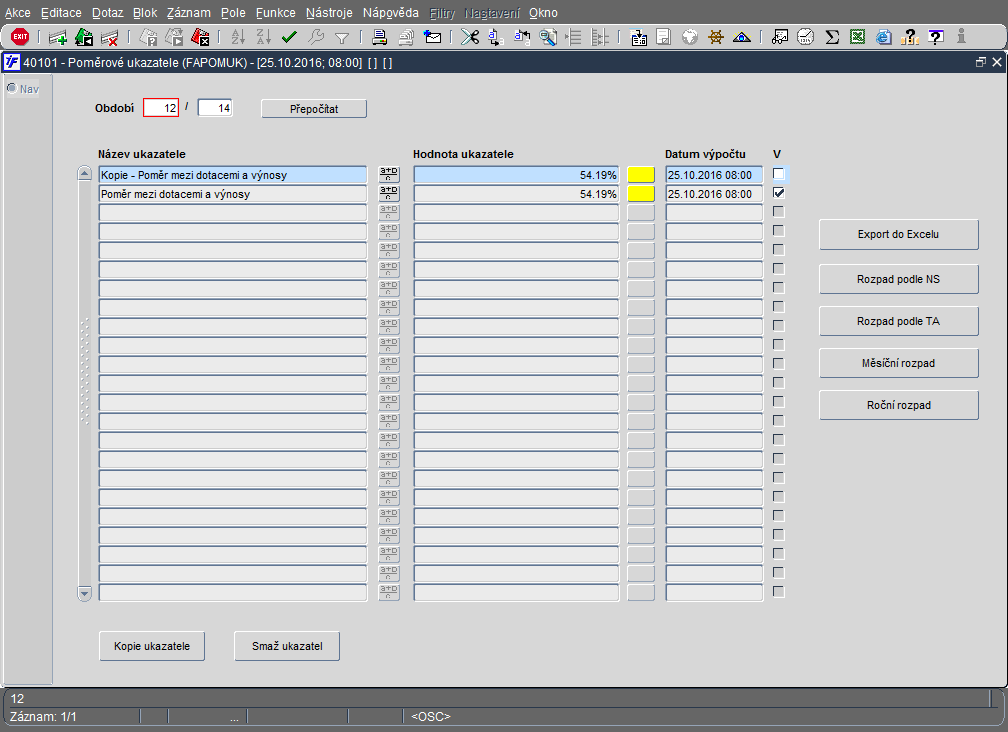Click Rozpad podle NS button
The width and height of the screenshot is (1008, 732).
click(x=898, y=279)
